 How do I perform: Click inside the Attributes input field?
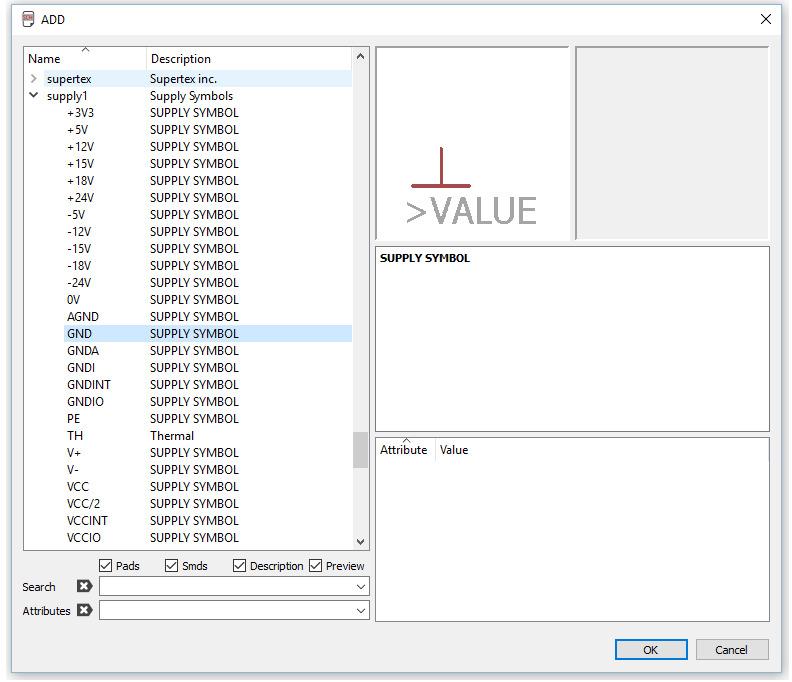point(234,611)
